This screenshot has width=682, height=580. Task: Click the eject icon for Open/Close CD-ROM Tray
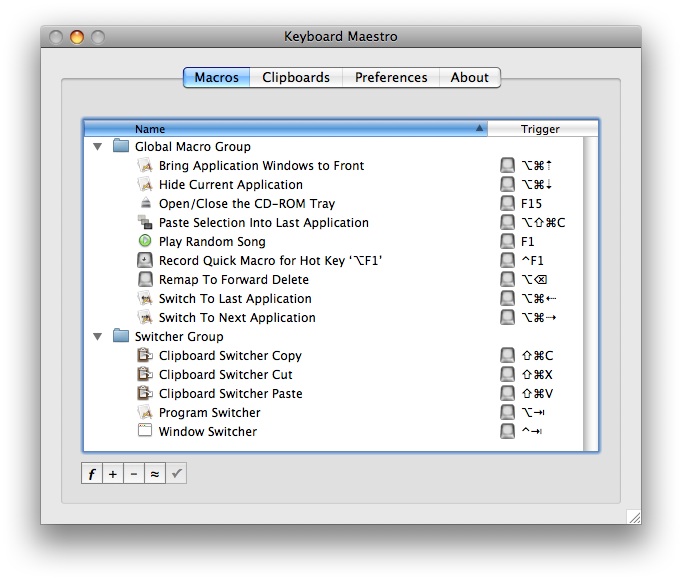coord(145,203)
